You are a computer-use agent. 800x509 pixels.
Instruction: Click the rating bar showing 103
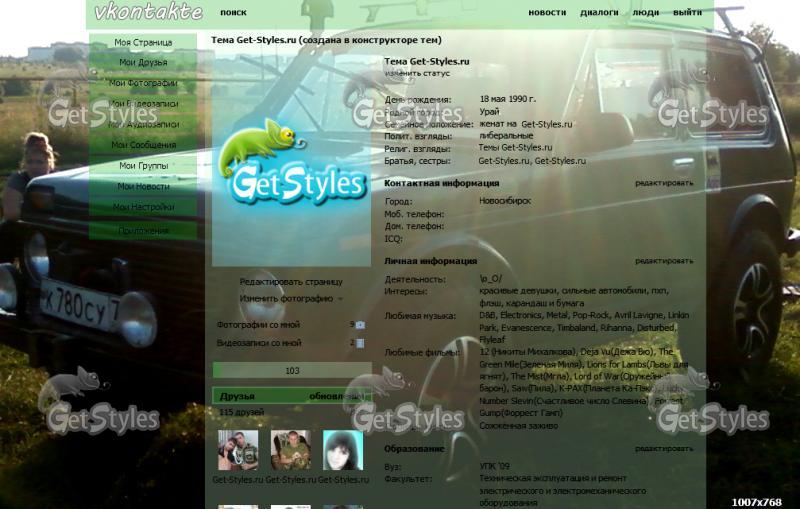[x=292, y=371]
